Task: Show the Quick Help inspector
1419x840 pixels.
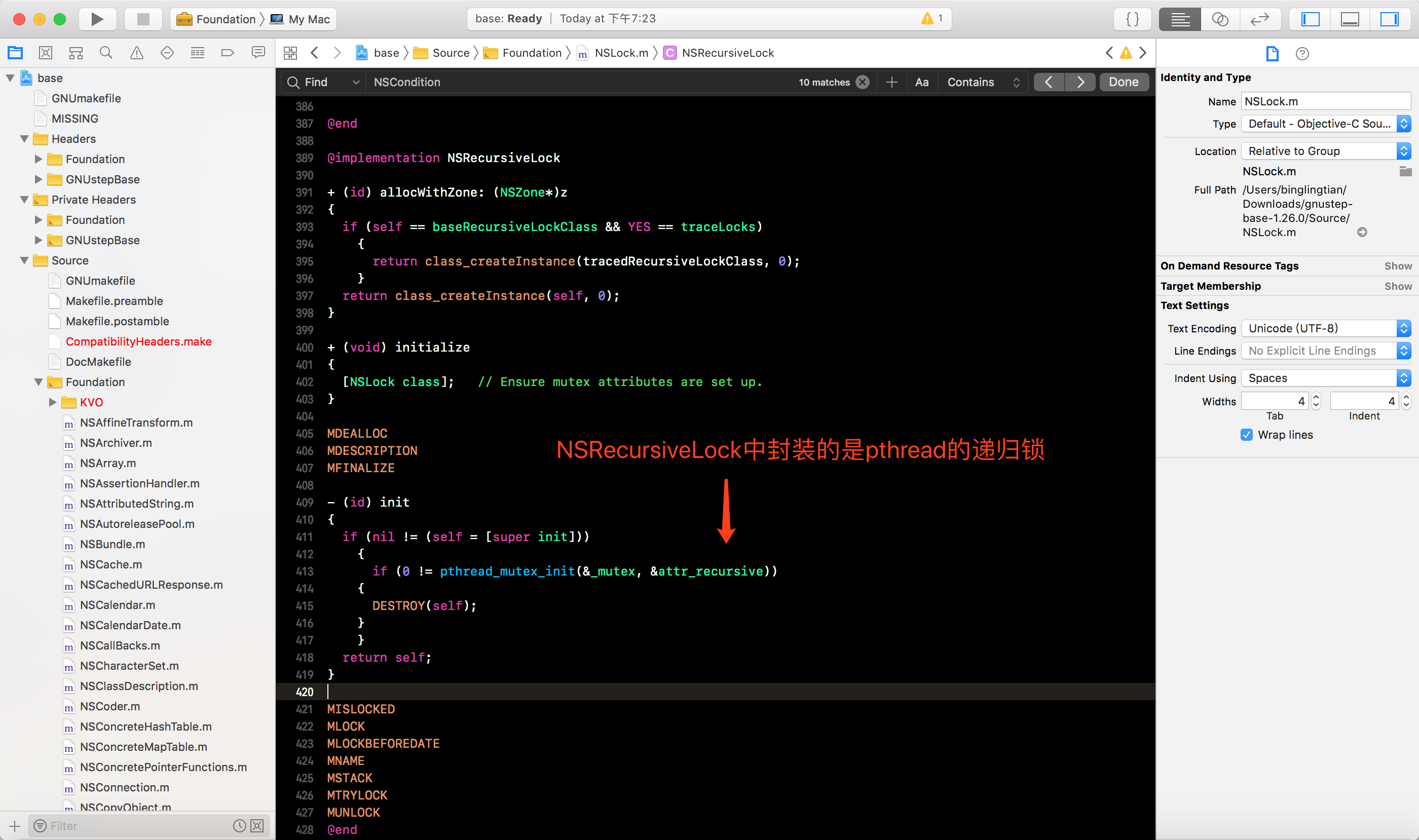Action: 1302,54
